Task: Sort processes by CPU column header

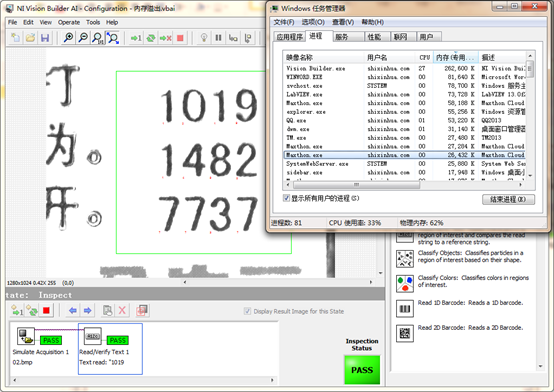Action: click(424, 57)
